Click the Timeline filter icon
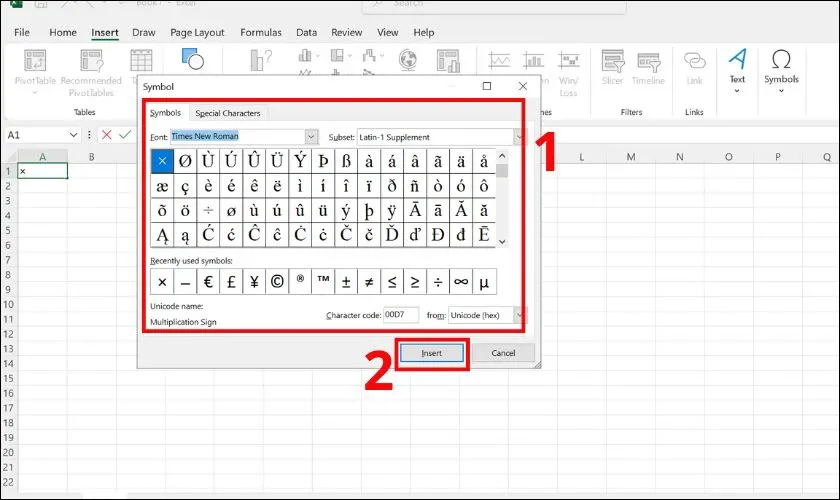840x500 pixels. (x=648, y=64)
